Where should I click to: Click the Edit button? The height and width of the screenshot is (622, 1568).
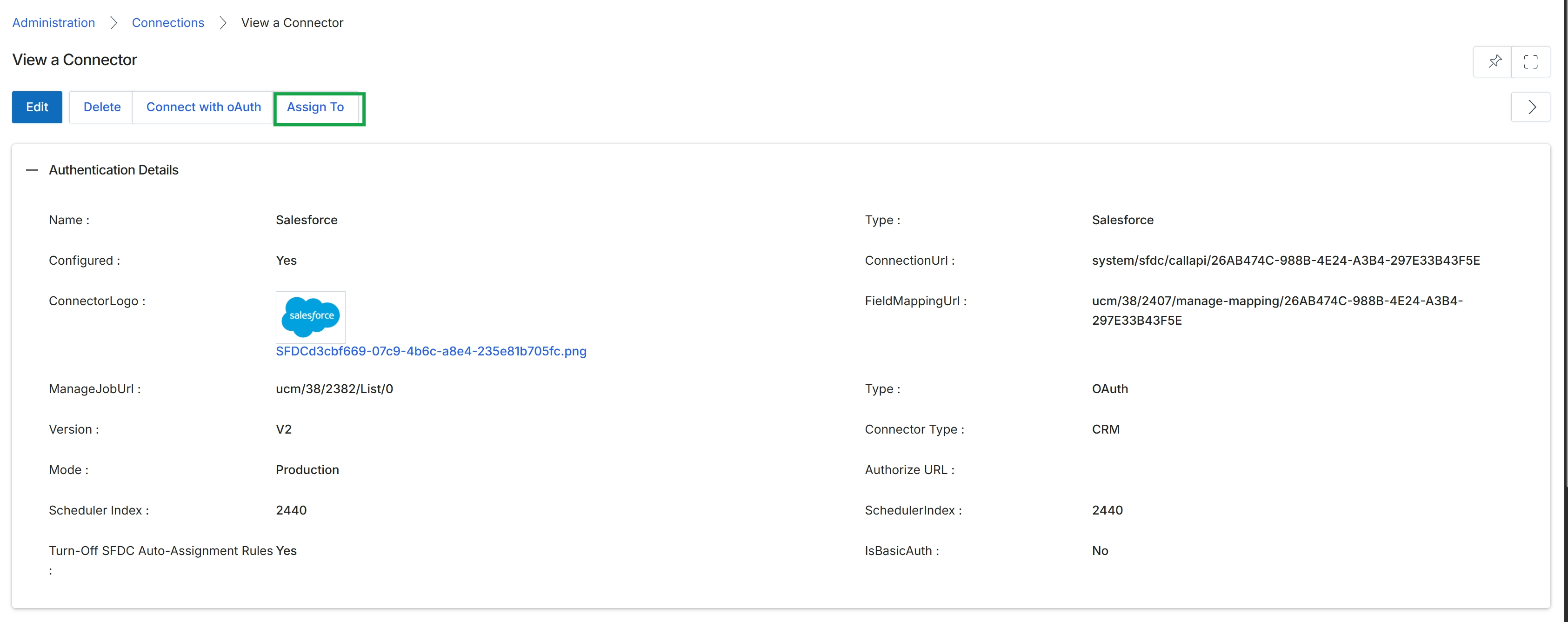pos(37,107)
